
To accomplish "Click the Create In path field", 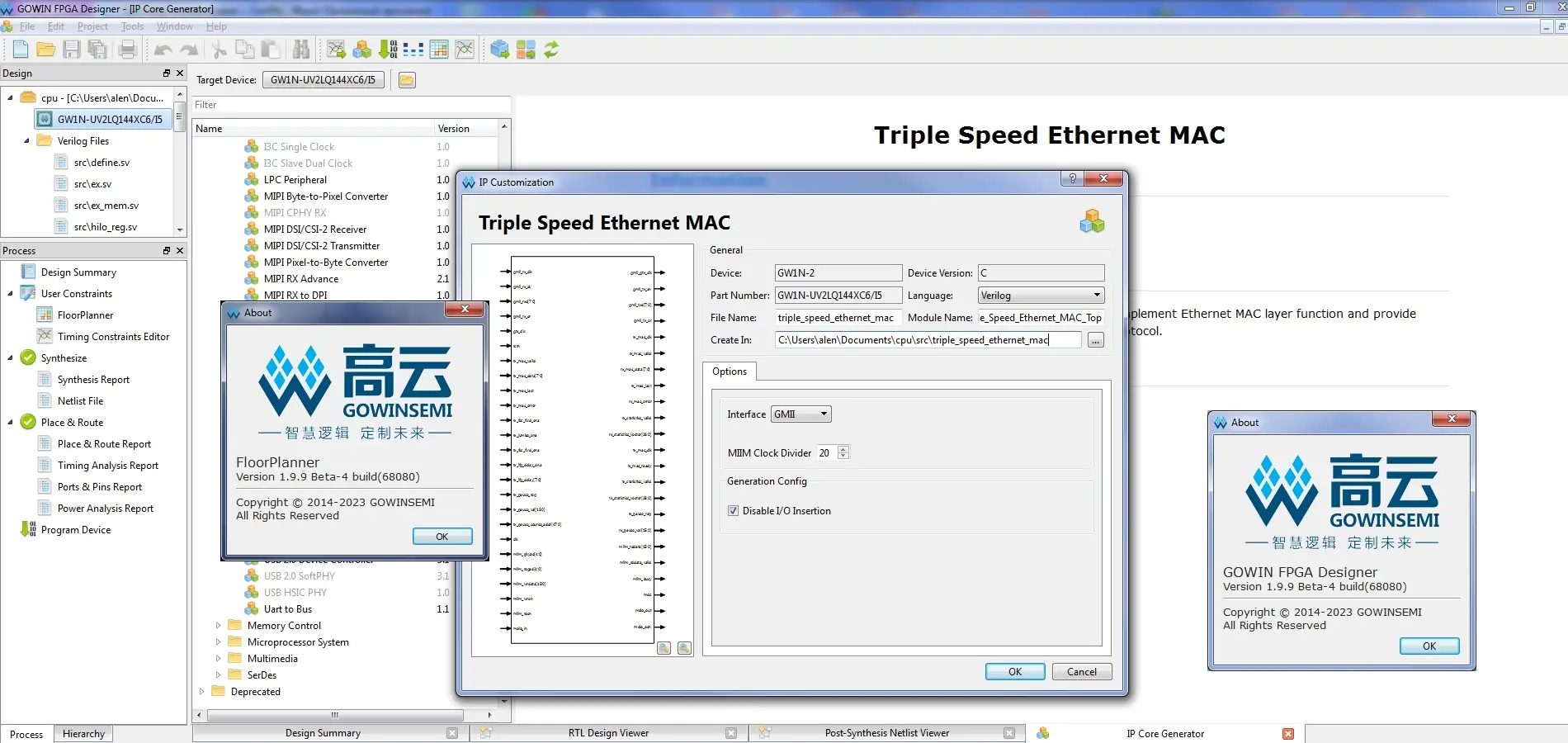I will [928, 340].
